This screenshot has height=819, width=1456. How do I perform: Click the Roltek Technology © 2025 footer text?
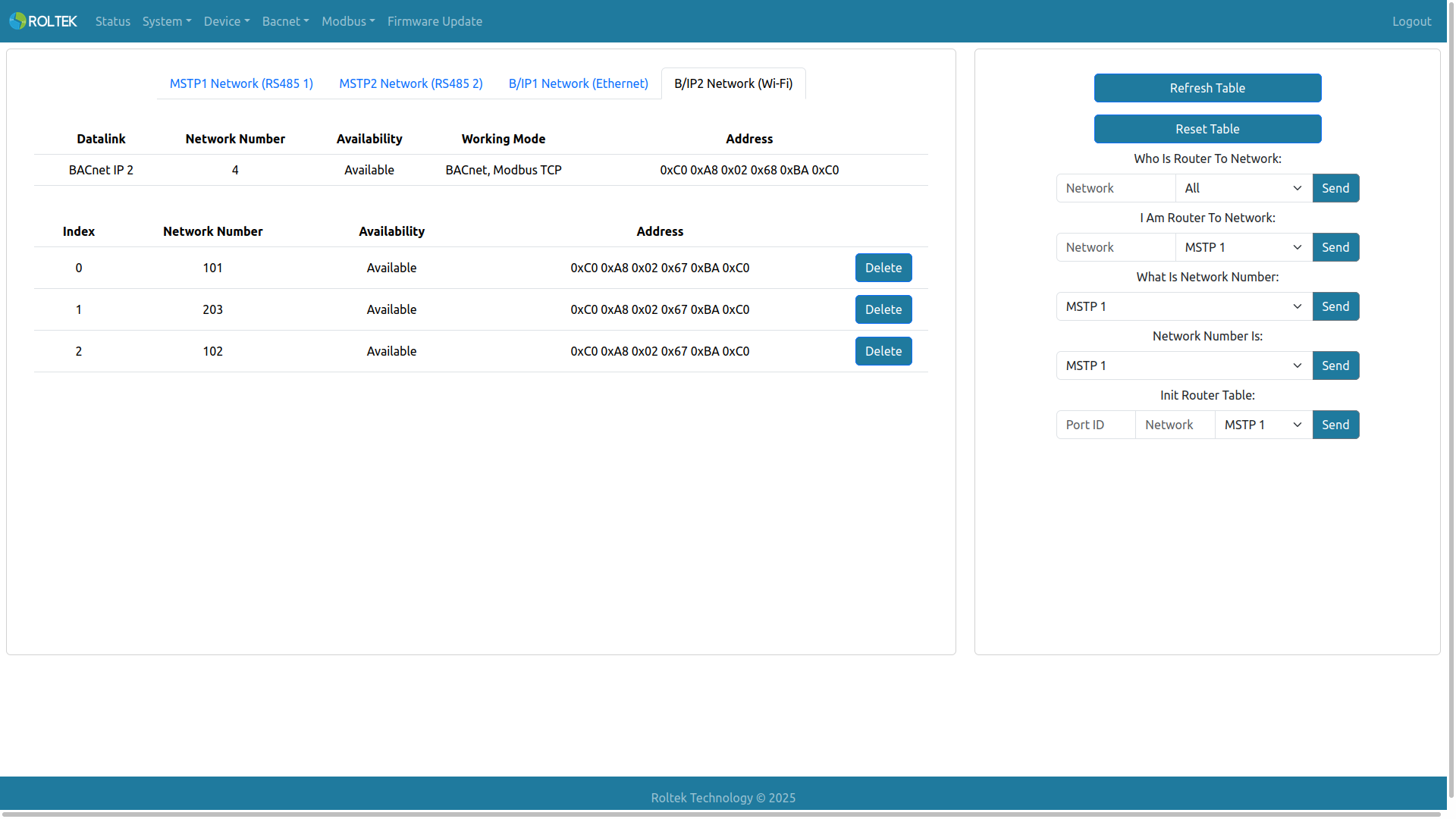click(723, 798)
